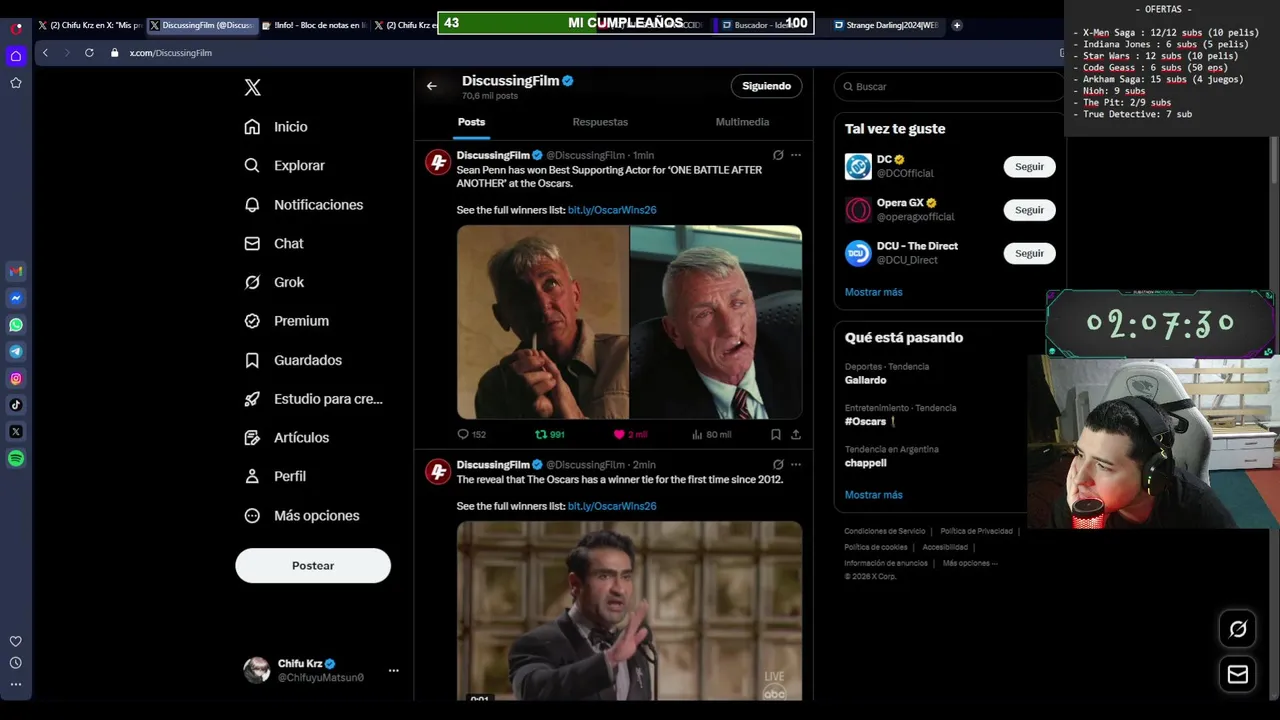Switch to the Strange Darling browser tab
This screenshot has height=720, width=1280.
coord(886,25)
